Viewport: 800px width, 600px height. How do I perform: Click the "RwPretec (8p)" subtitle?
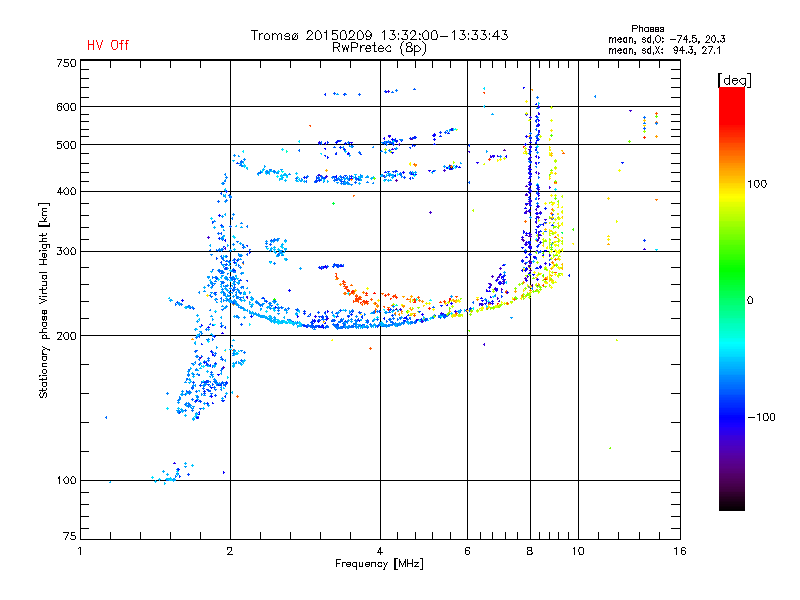(x=379, y=48)
